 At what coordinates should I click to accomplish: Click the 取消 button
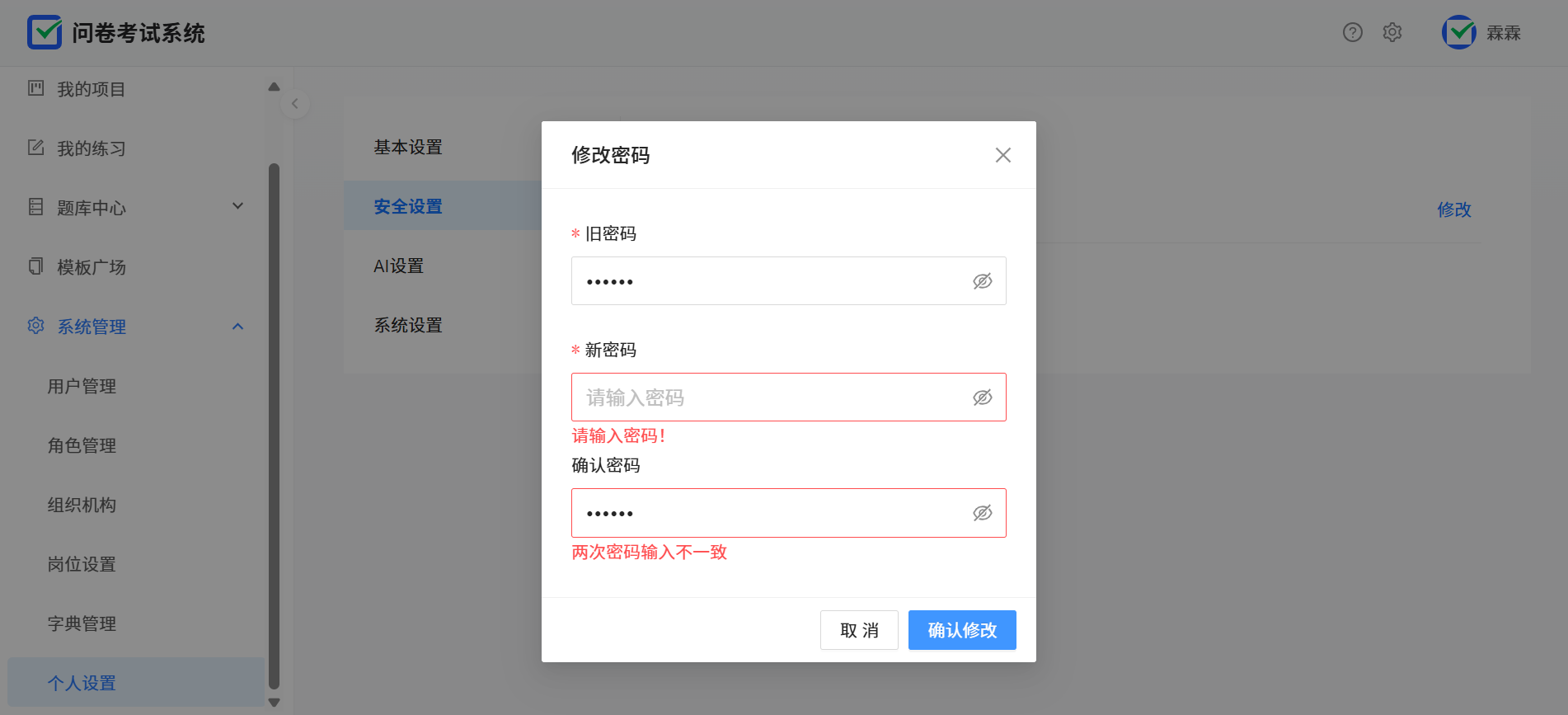pyautogui.click(x=859, y=630)
